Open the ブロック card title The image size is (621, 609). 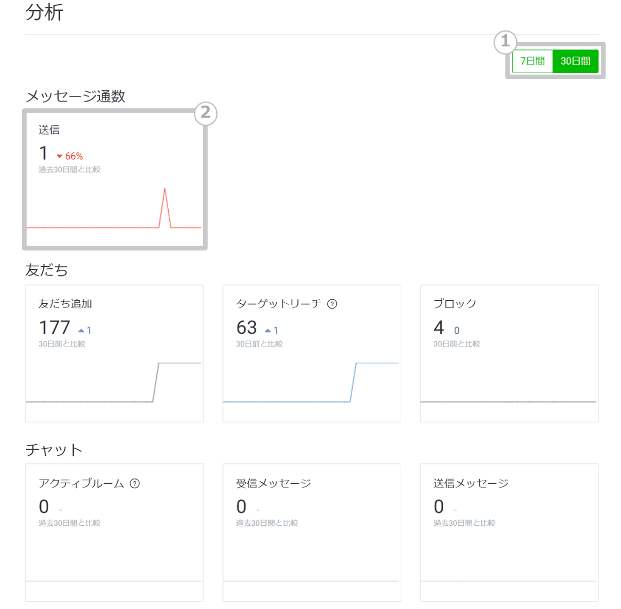[x=455, y=304]
